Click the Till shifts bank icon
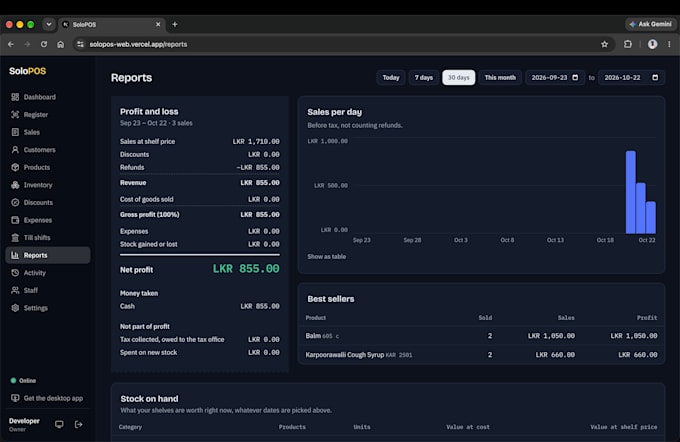The height and width of the screenshot is (442, 680). tap(15, 237)
